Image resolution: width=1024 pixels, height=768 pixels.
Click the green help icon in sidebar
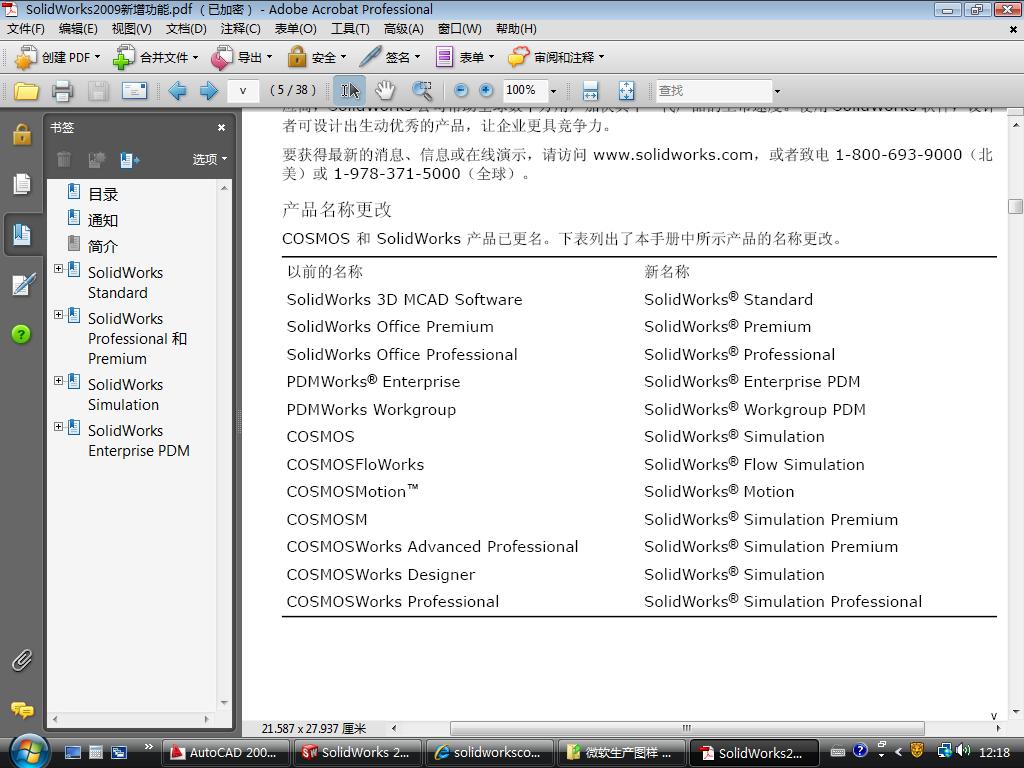(21, 334)
